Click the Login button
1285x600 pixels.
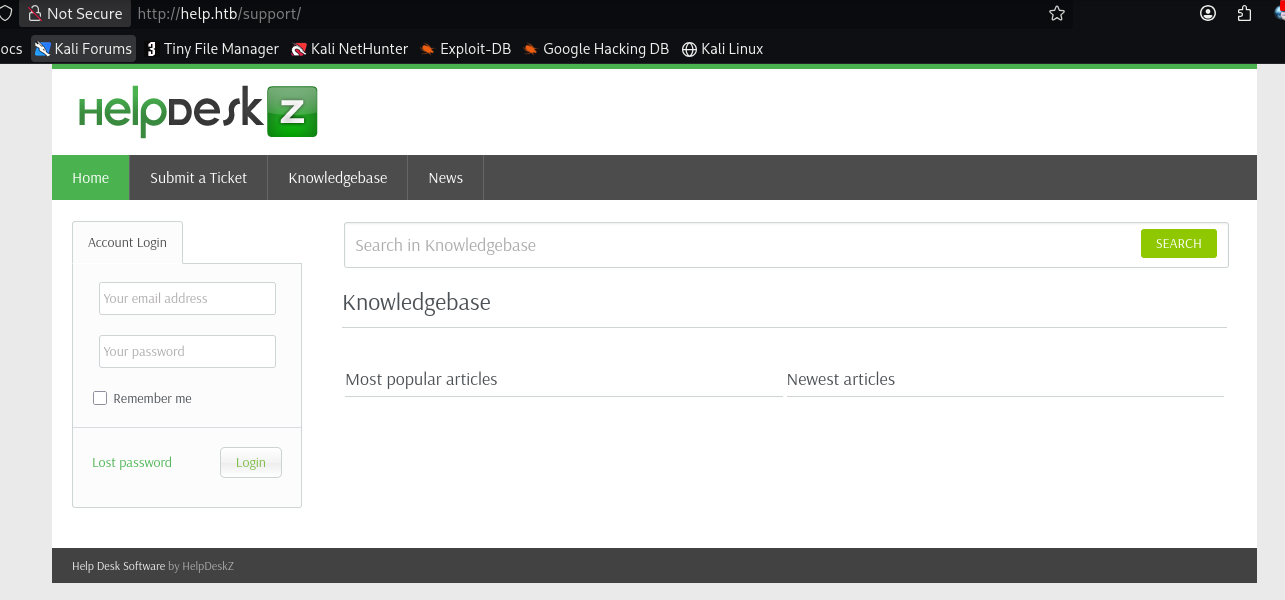(x=251, y=462)
